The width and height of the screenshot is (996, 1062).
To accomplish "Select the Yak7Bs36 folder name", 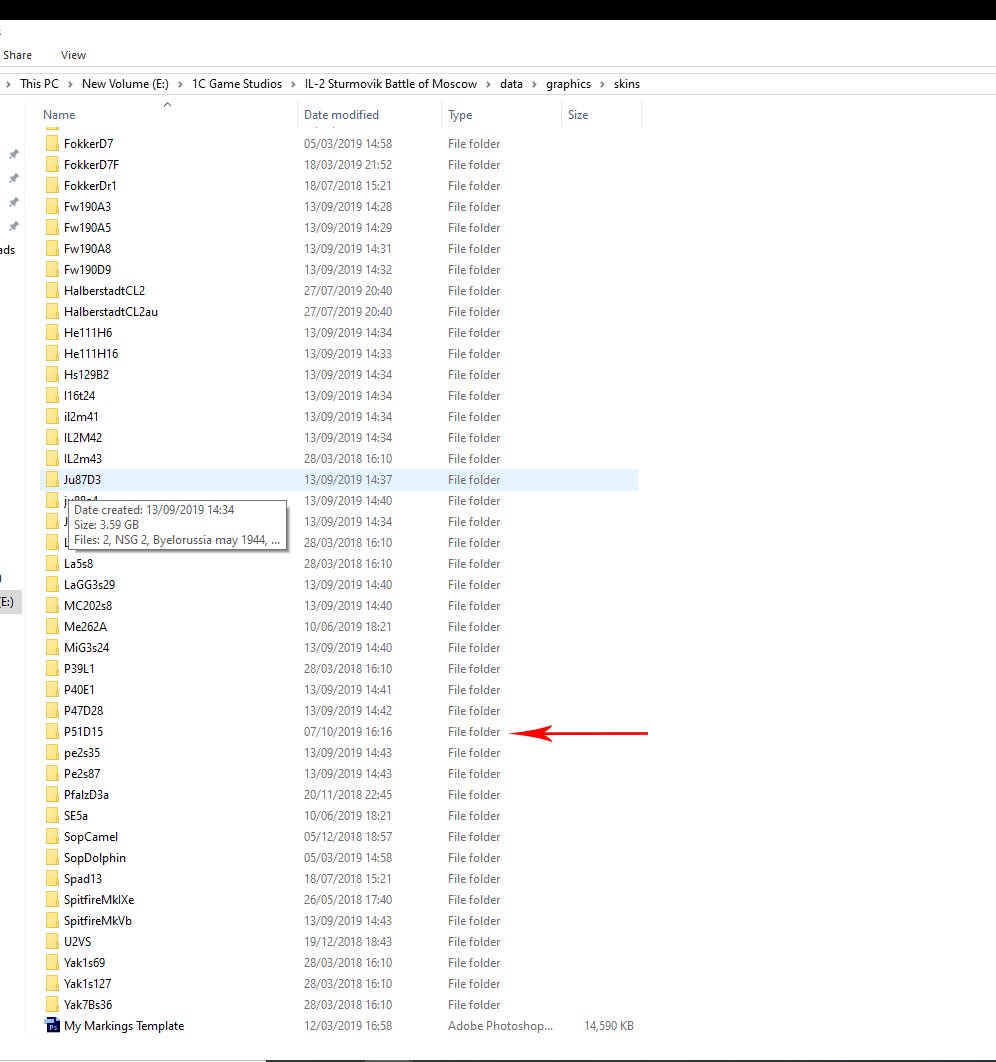I will coord(88,1004).
